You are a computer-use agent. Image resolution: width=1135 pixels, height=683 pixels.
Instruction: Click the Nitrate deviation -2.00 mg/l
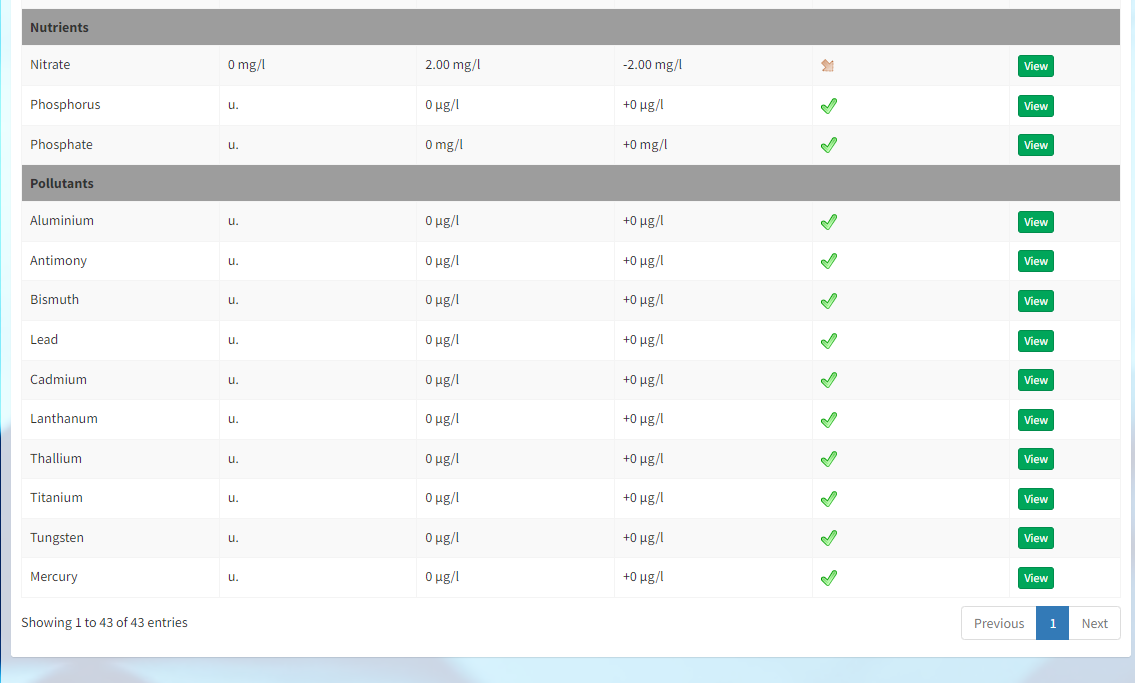[x=652, y=64]
